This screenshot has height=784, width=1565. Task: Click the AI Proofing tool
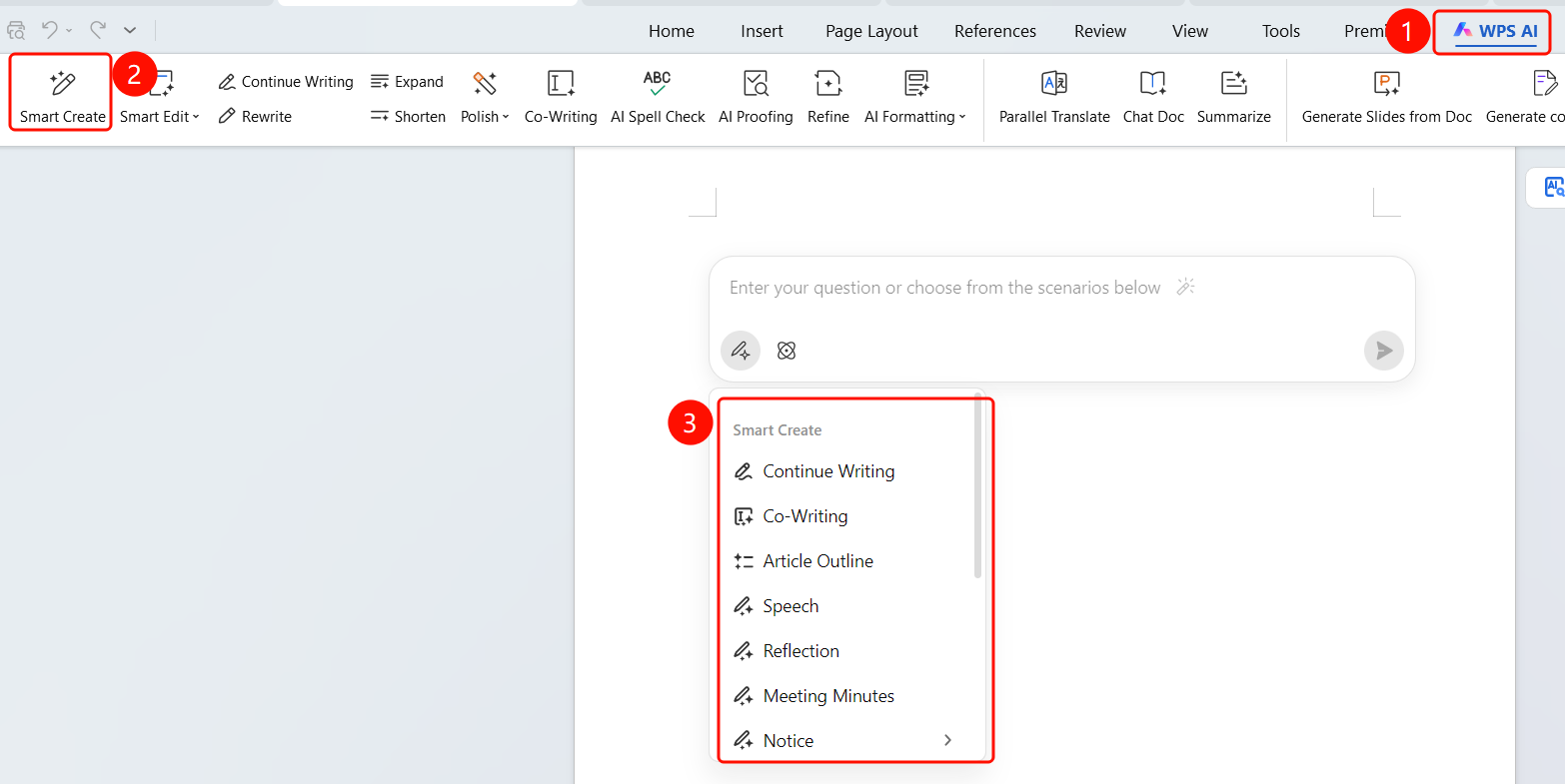(756, 96)
